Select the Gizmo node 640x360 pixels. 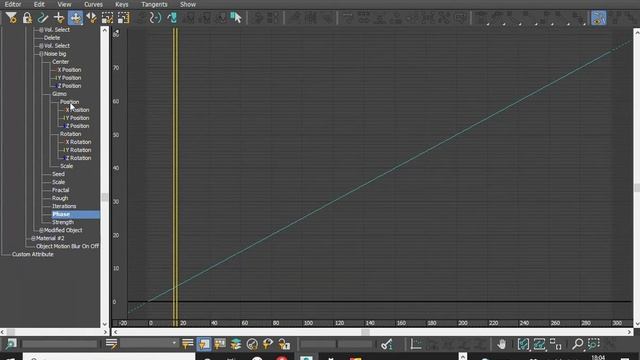coord(59,94)
